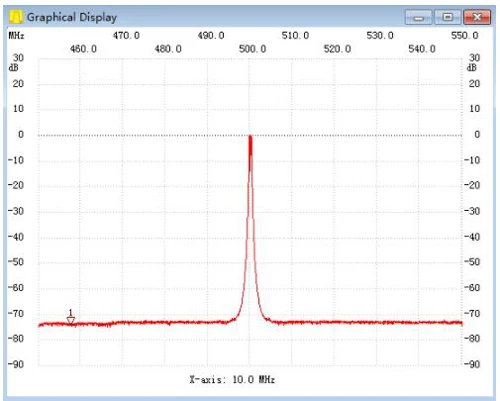The height and width of the screenshot is (401, 500).
Task: Click the 480.0 frequency label
Action: pyautogui.click(x=168, y=49)
